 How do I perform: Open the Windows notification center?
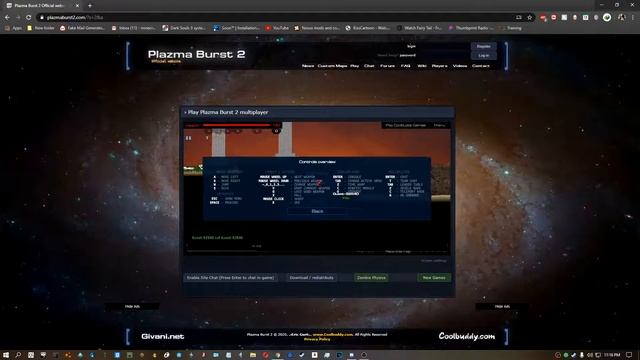(x=629, y=355)
